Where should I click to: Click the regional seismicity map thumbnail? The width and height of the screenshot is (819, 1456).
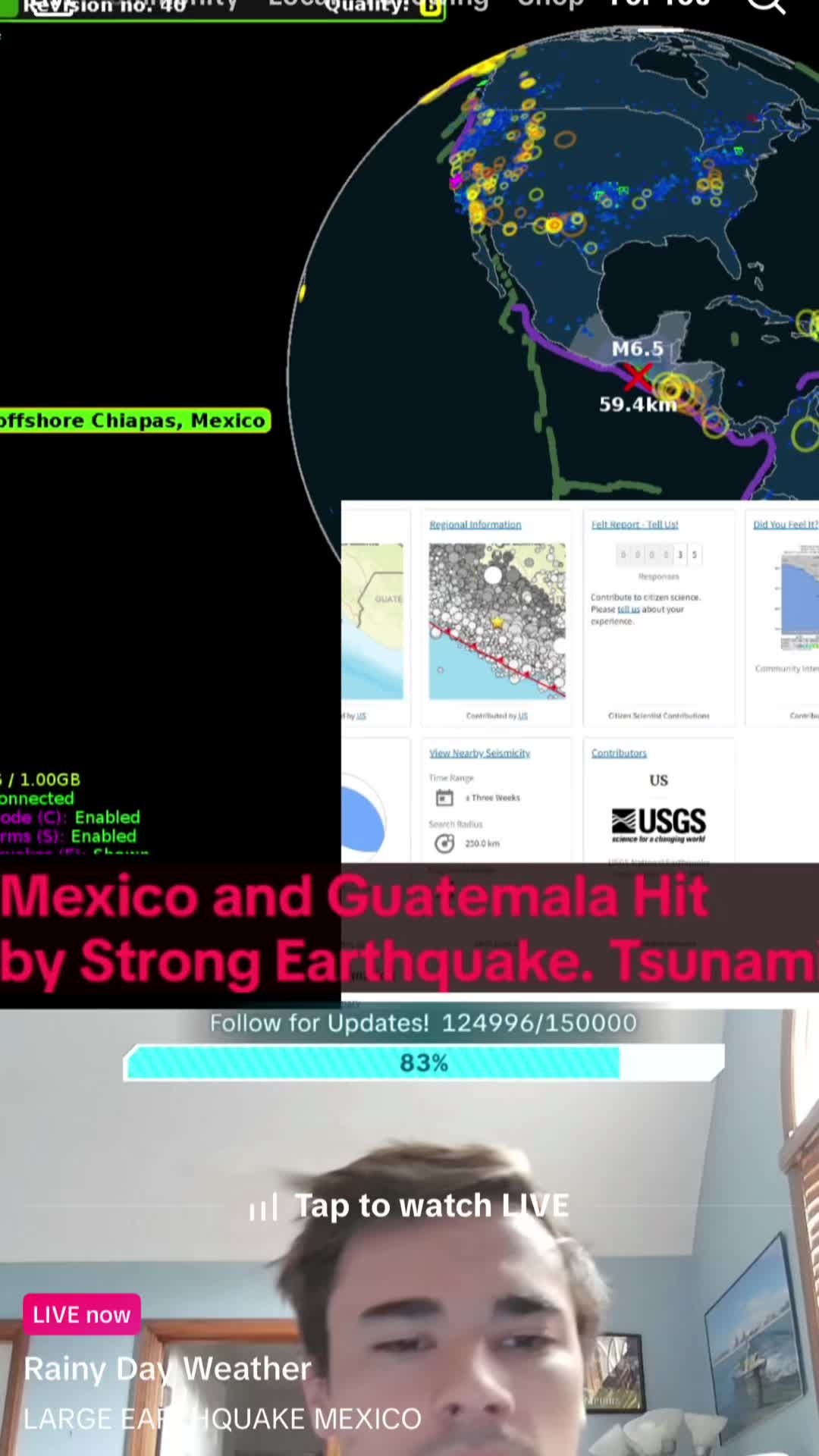pyautogui.click(x=497, y=621)
